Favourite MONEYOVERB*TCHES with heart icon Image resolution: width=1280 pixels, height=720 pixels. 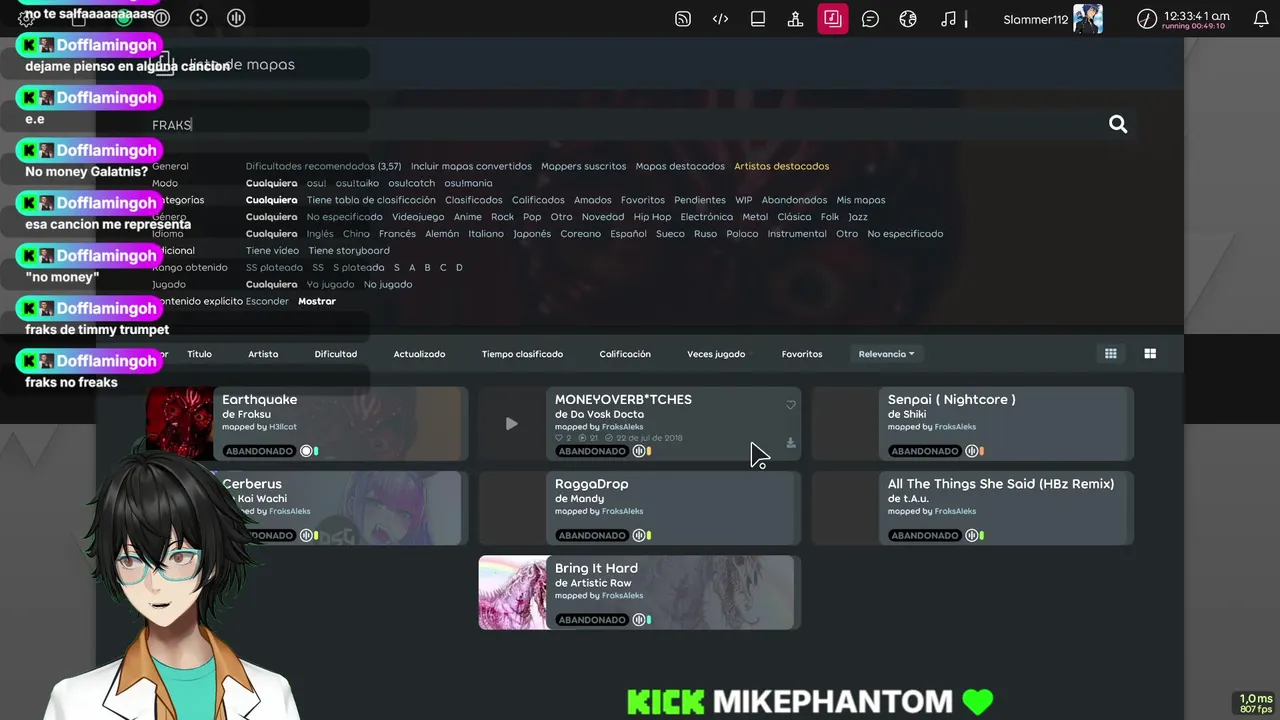790,405
